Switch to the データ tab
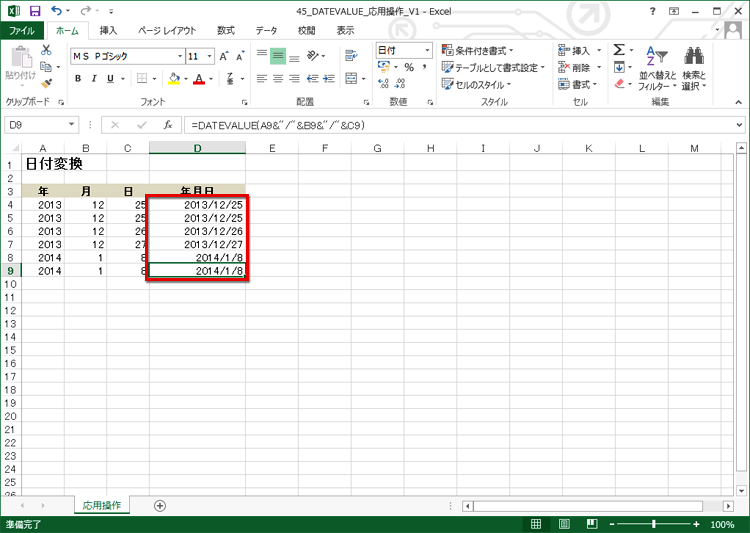750x533 pixels. coord(266,31)
